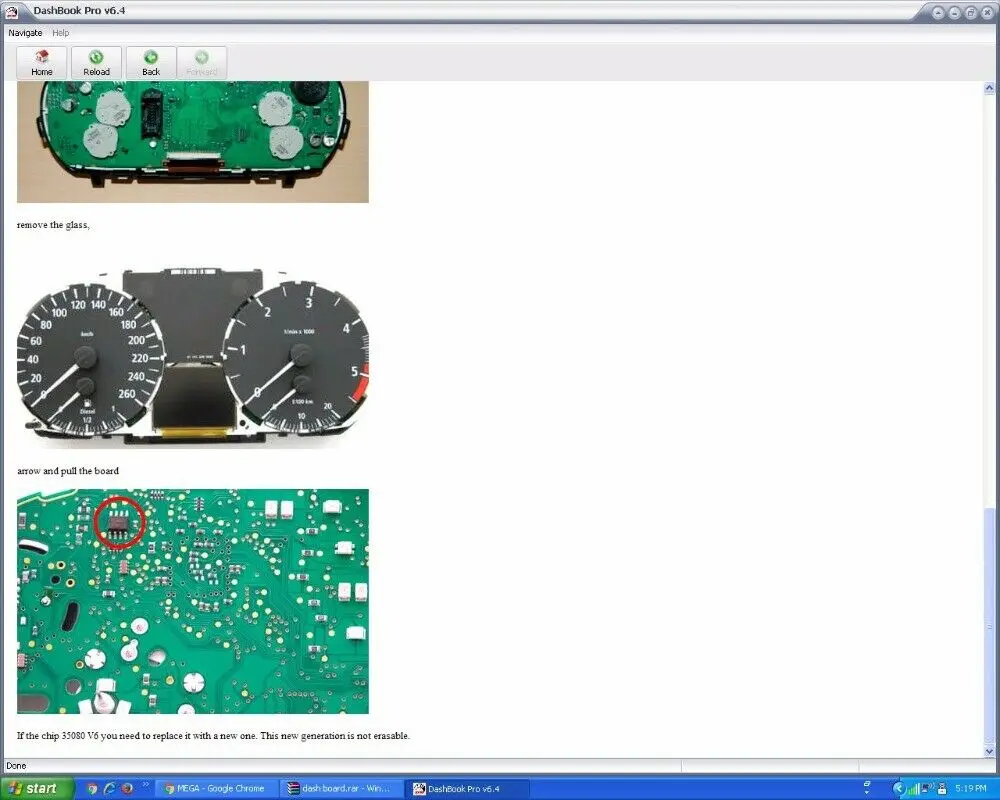The height and width of the screenshot is (800, 1000).
Task: Click the speedometer gauge face photo
Action: tap(193, 357)
